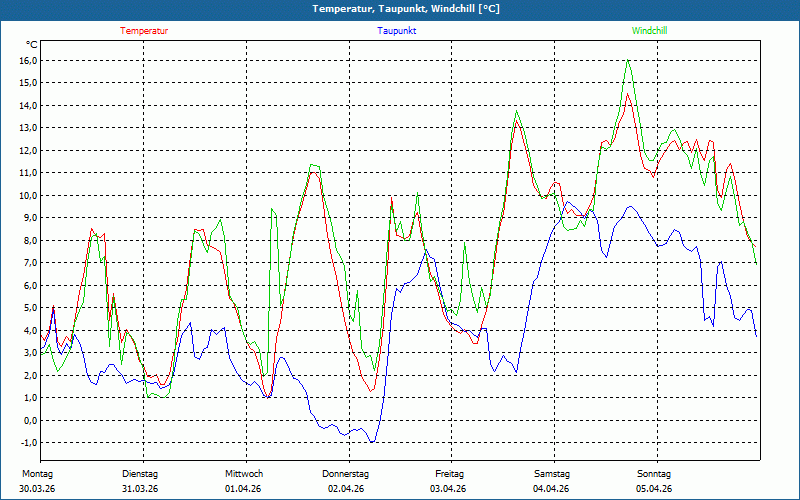The height and width of the screenshot is (500, 800).
Task: Pick the Samstag day label
Action: pyautogui.click(x=551, y=474)
